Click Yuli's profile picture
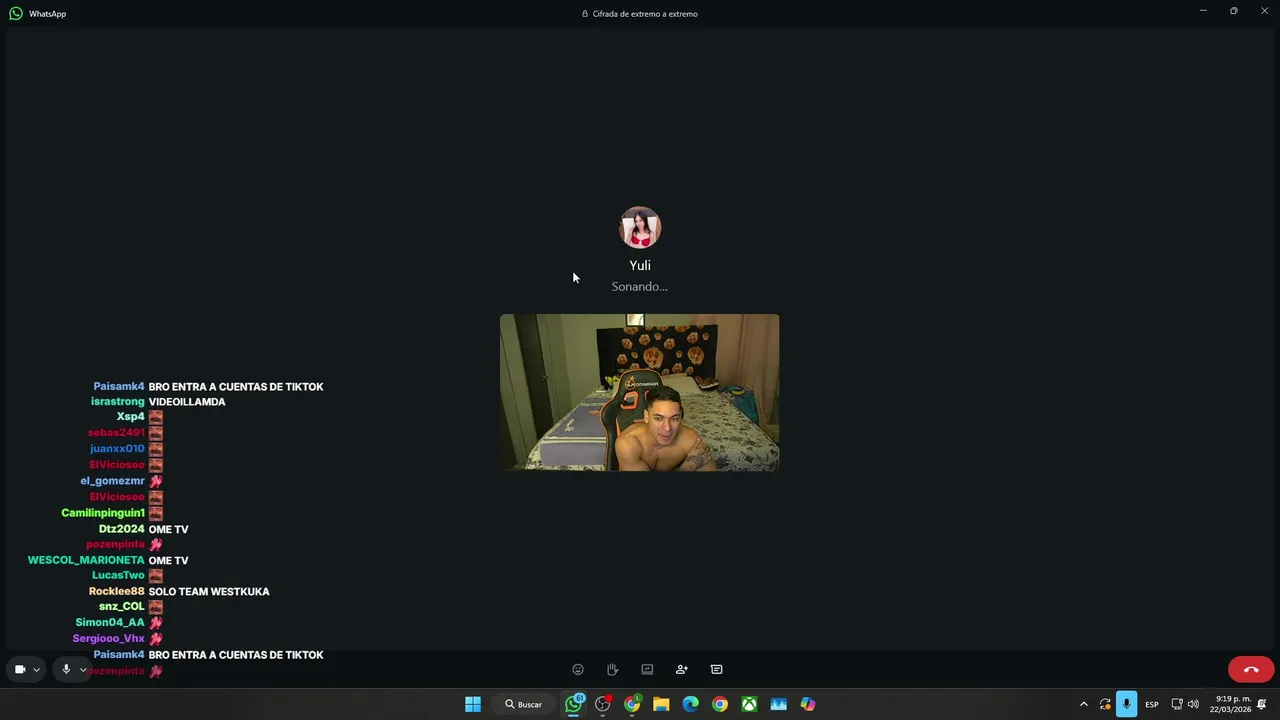The image size is (1280, 720). click(640, 228)
